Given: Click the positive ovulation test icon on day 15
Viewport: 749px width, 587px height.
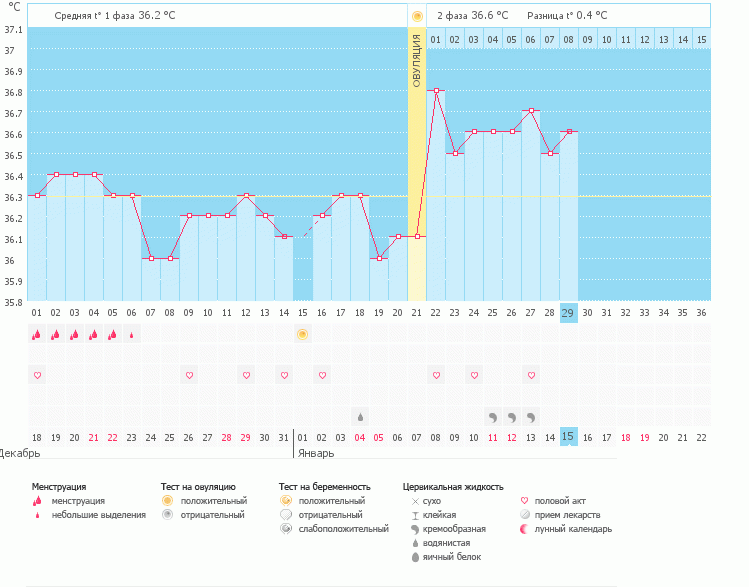Looking at the screenshot, I should click(x=302, y=334).
